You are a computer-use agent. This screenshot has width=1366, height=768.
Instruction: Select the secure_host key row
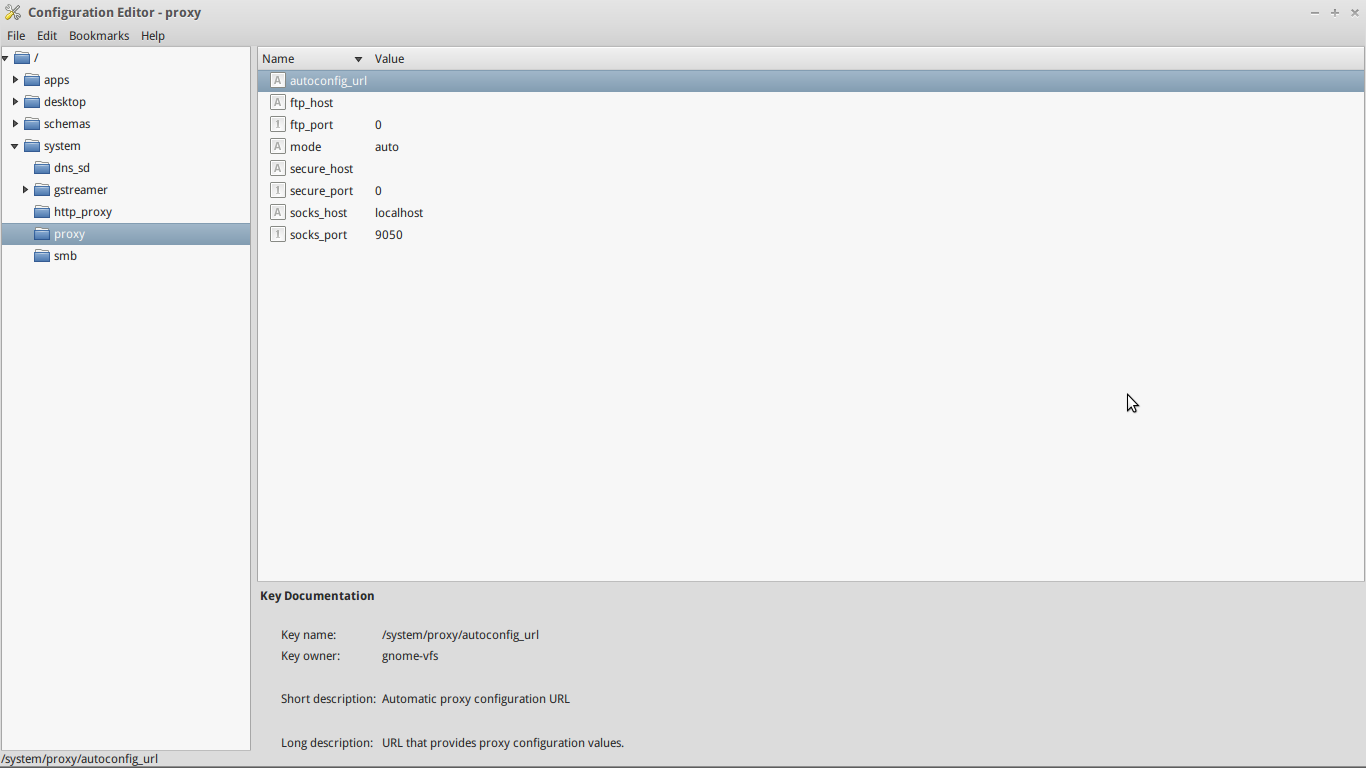pyautogui.click(x=321, y=169)
